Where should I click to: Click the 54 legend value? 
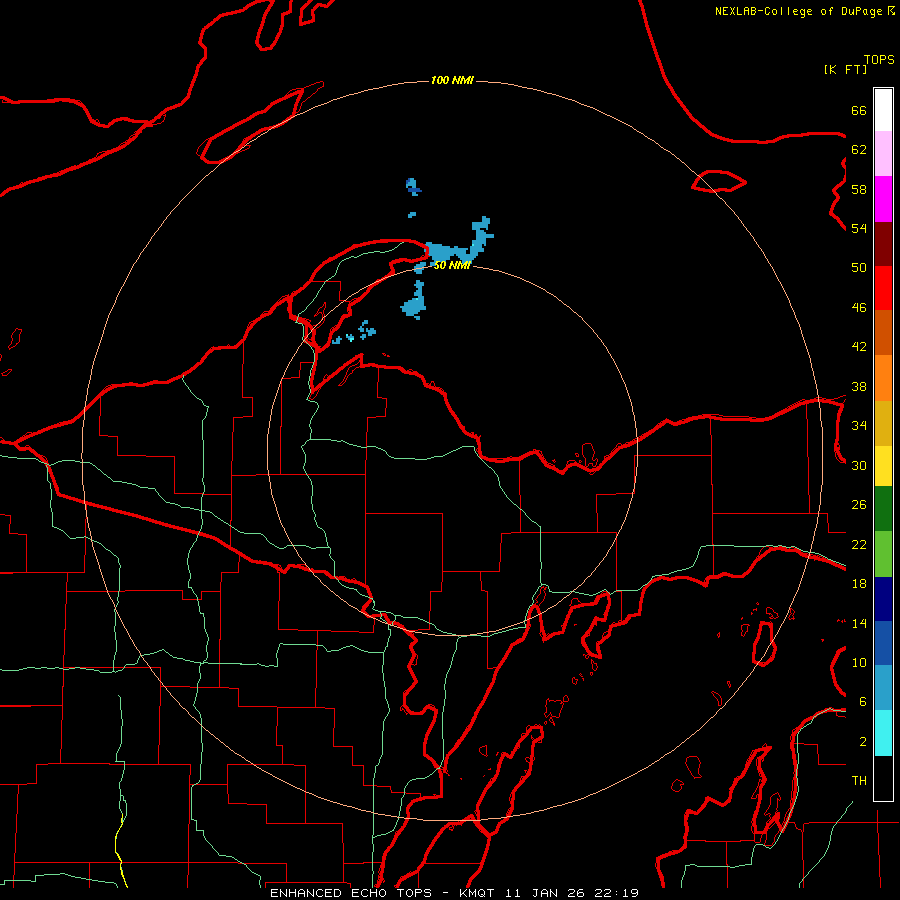[859, 228]
